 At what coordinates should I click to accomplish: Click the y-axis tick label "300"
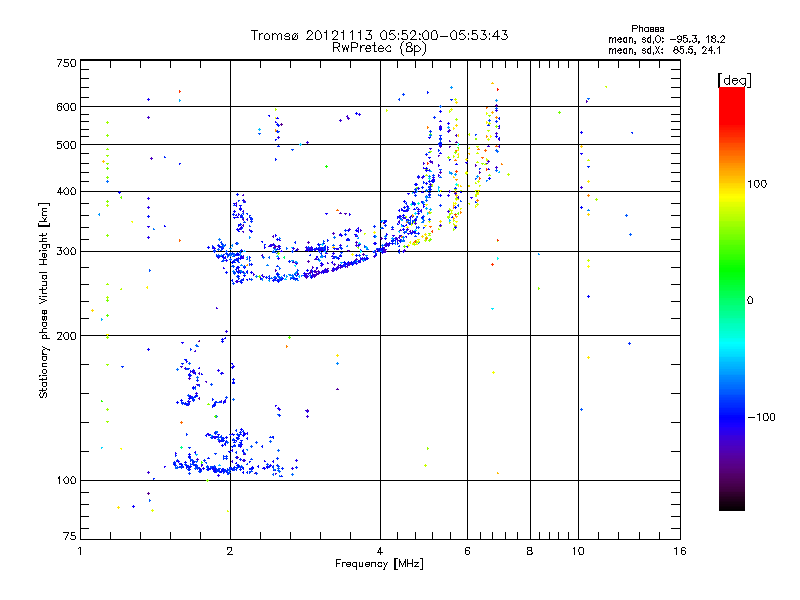[x=66, y=251]
